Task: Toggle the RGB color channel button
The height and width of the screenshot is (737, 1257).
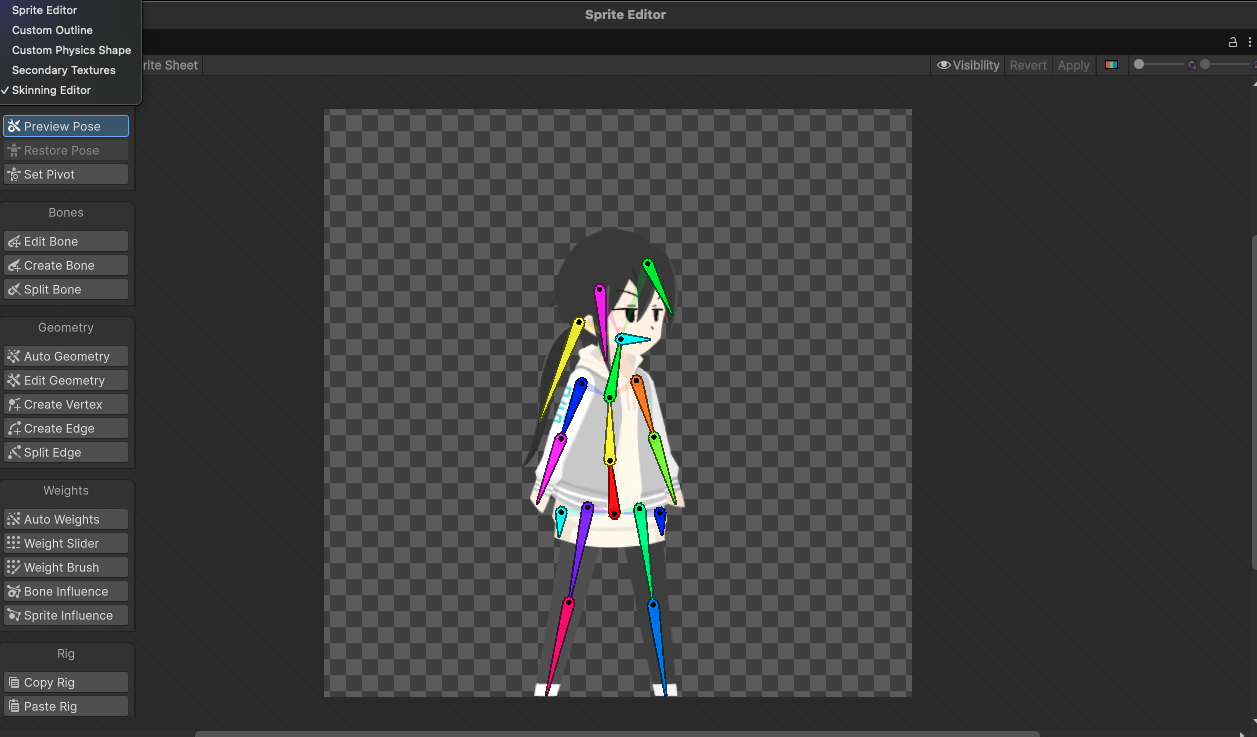Action: 1111,65
